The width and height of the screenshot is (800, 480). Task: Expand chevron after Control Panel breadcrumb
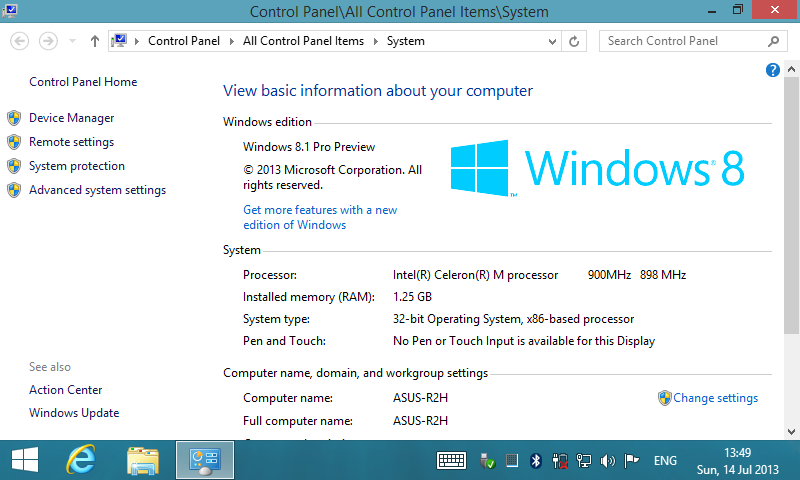[232, 41]
